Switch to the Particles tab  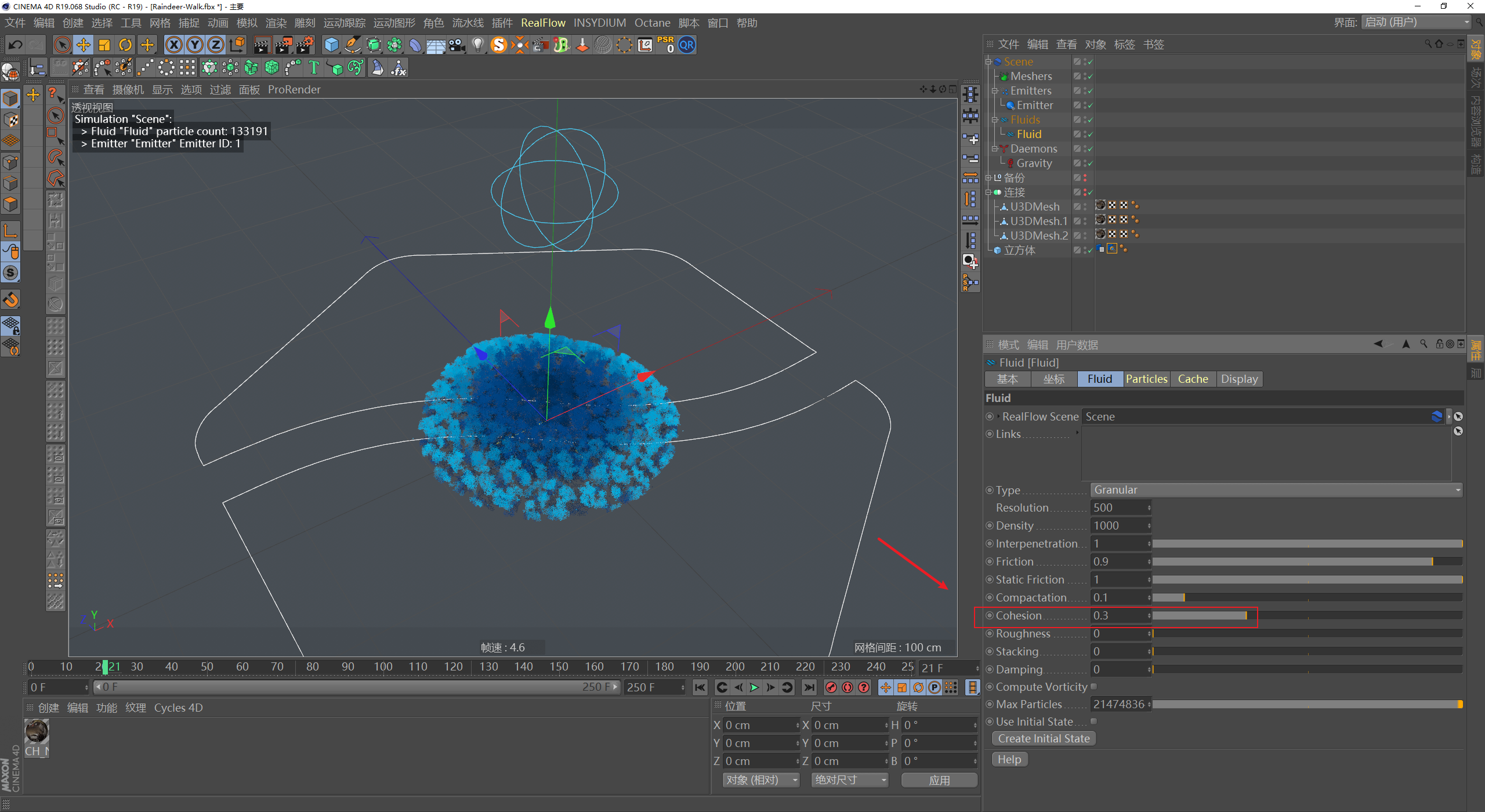[1146, 379]
